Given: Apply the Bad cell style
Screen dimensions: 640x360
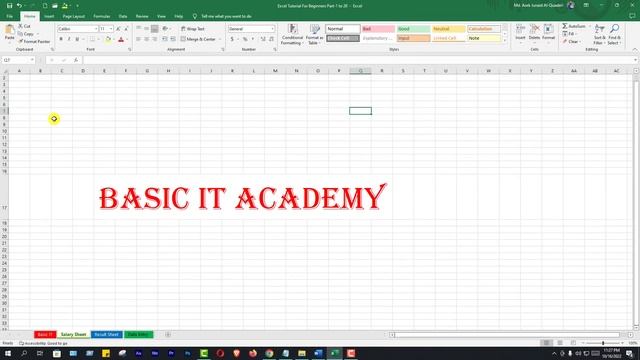Looking at the screenshot, I should (x=378, y=29).
